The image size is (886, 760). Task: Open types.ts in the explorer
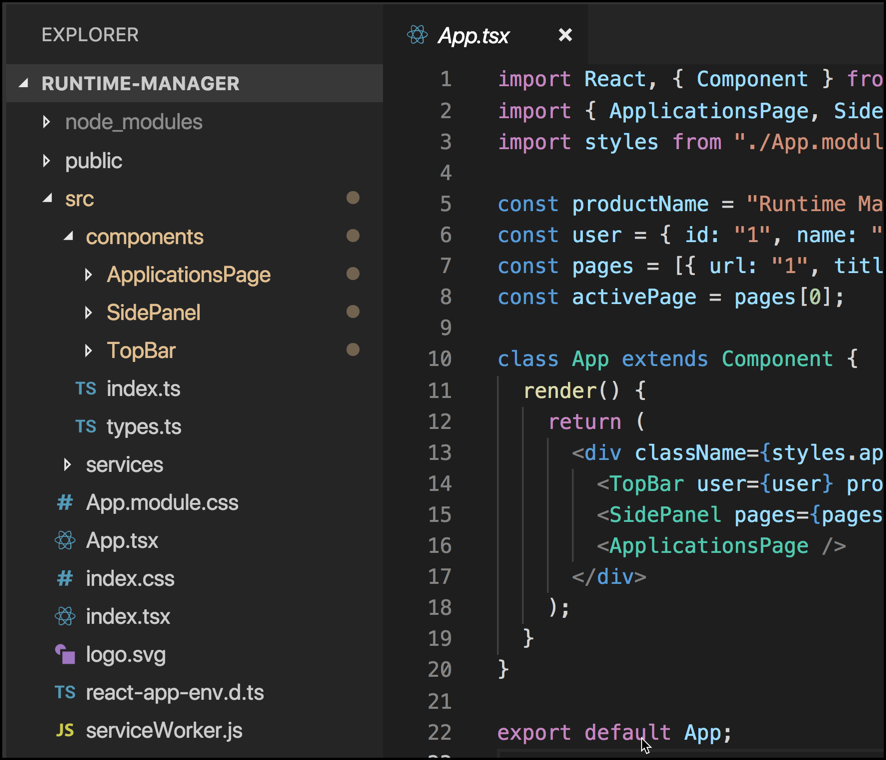tap(144, 427)
